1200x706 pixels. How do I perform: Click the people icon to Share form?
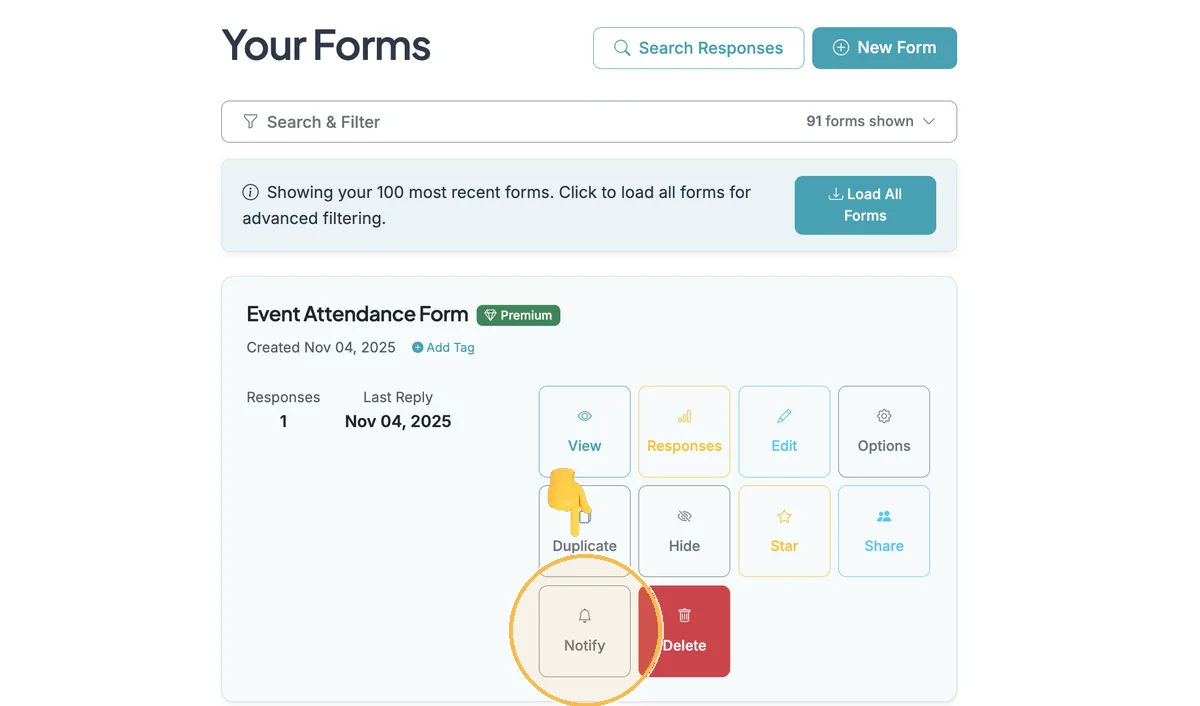click(884, 516)
